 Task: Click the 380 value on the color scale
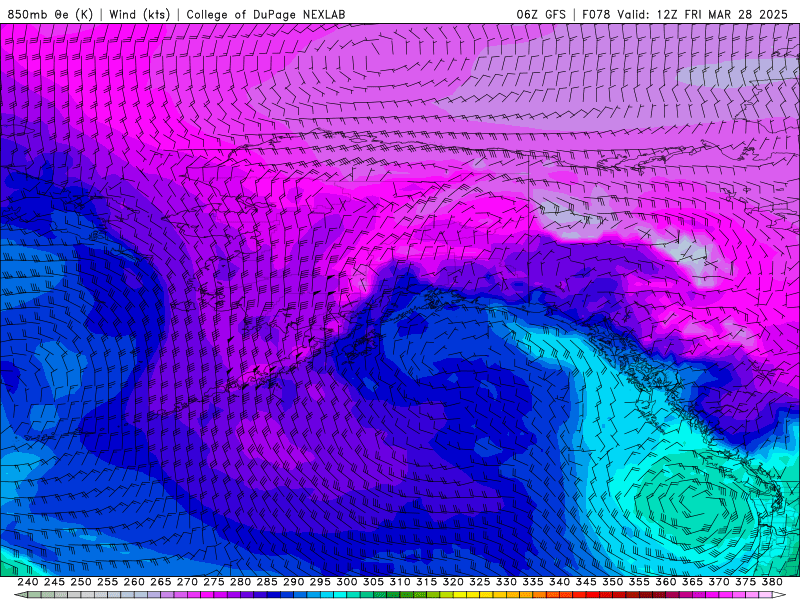coord(772,582)
